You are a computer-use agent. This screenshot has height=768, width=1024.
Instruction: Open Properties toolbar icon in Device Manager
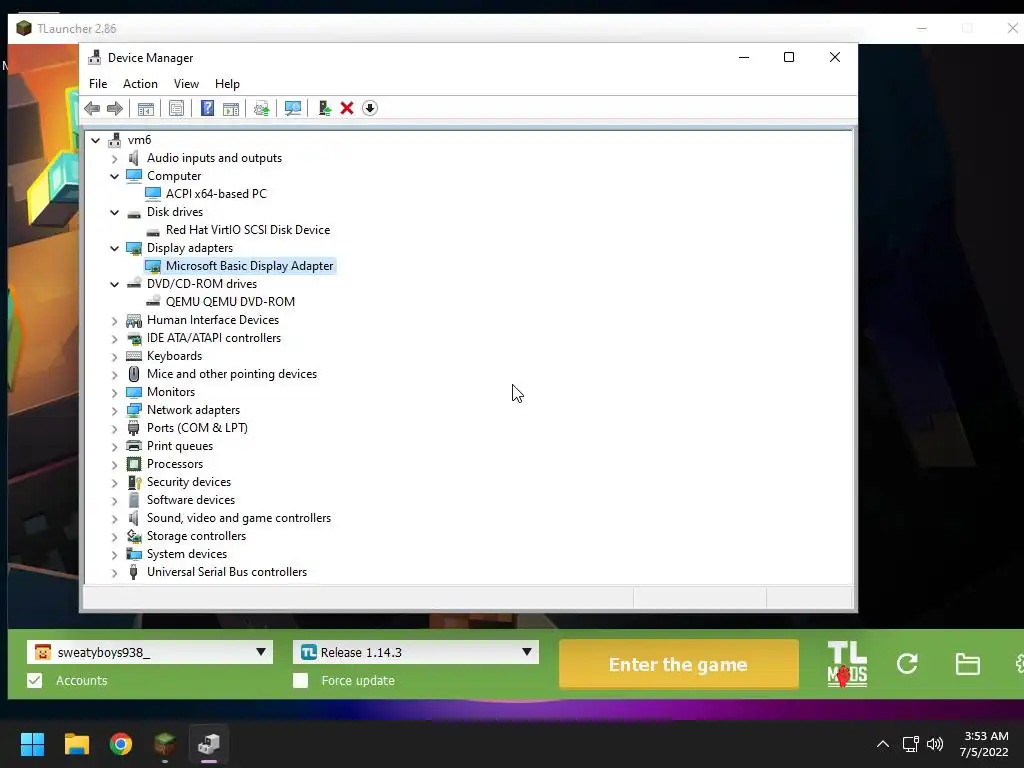click(x=176, y=108)
